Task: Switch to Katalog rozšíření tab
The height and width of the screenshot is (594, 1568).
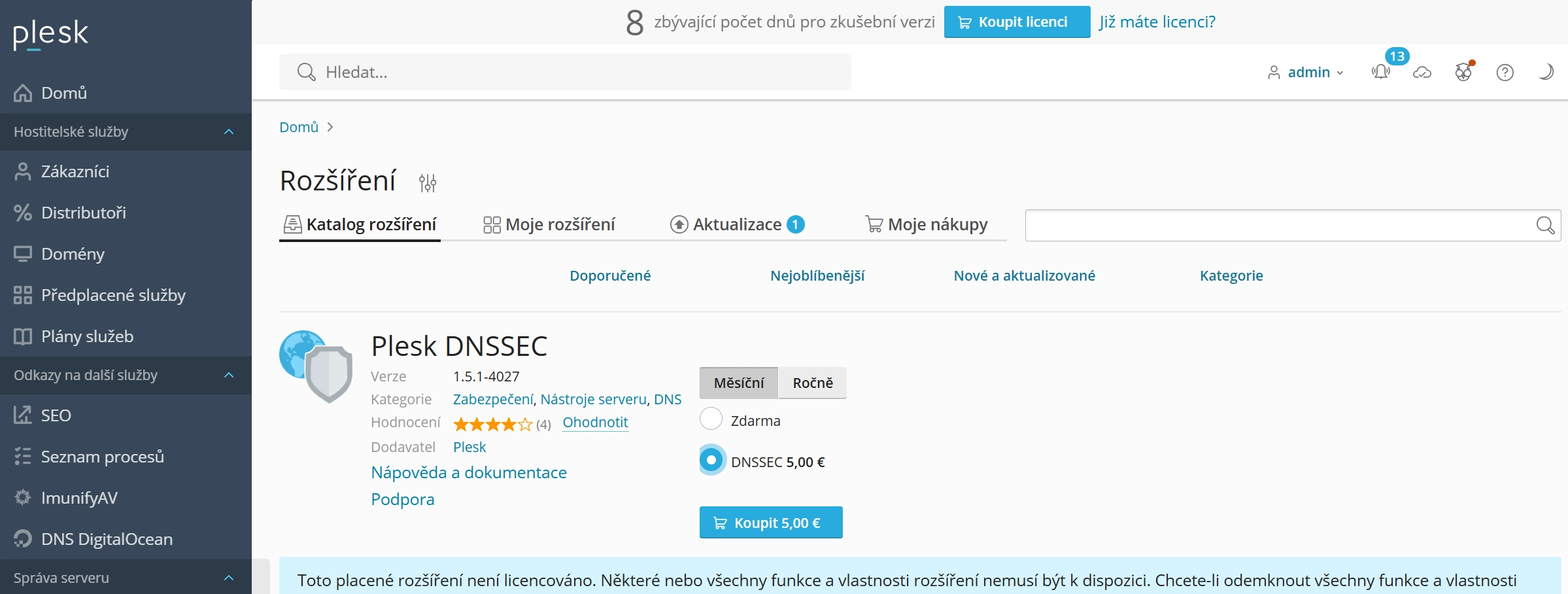Action: 360,225
